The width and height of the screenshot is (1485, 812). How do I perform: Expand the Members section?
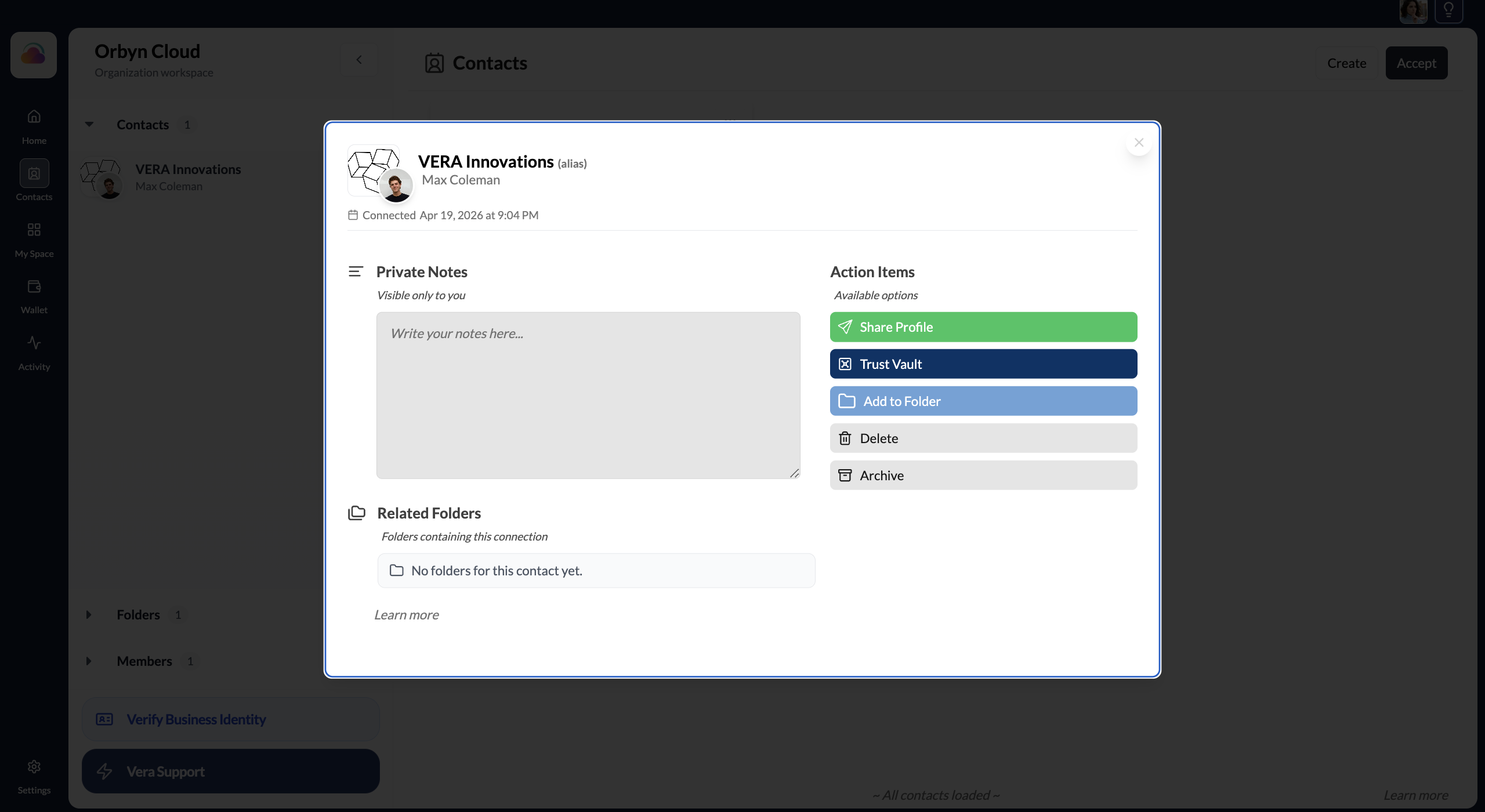click(89, 661)
